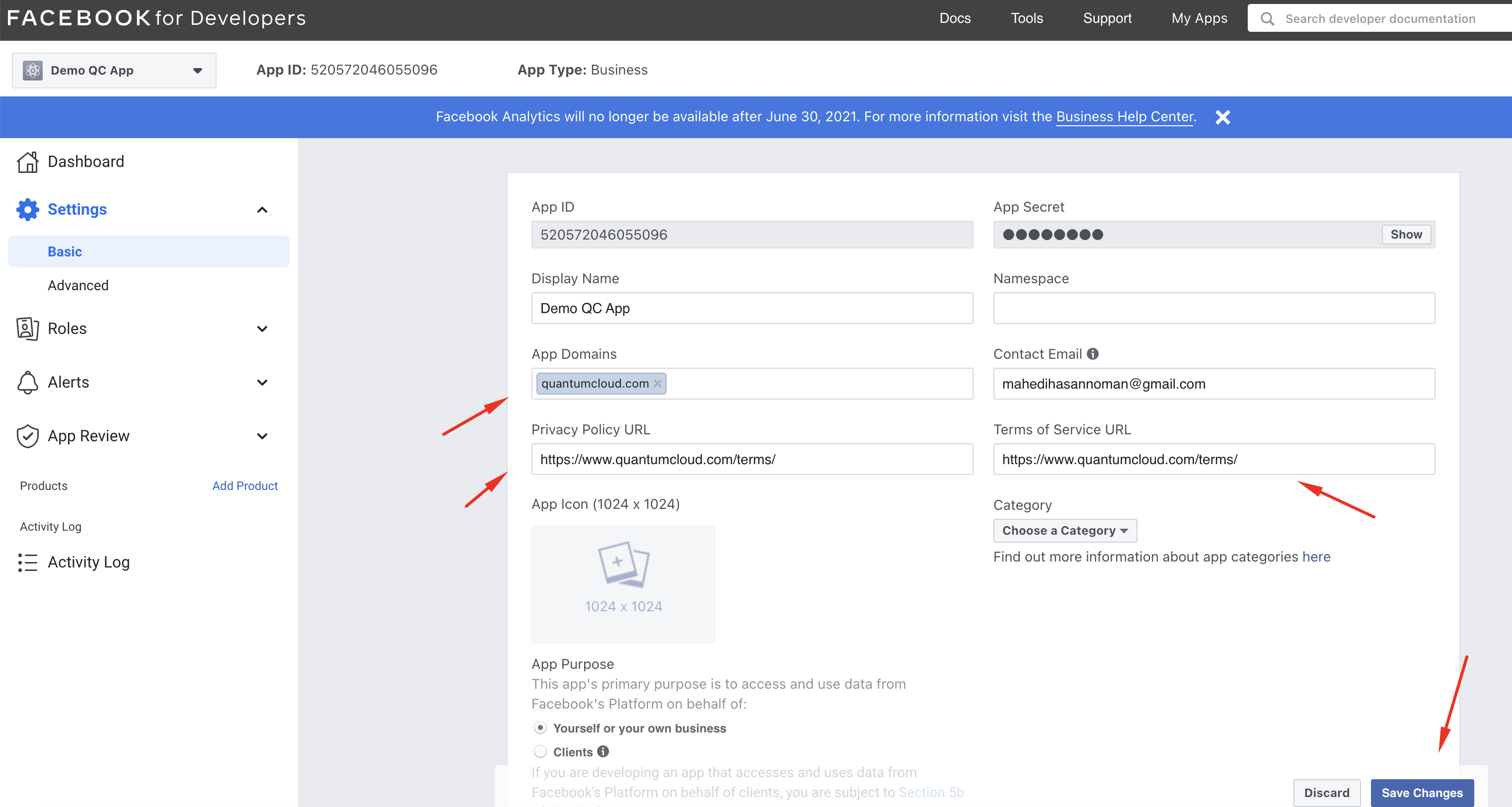
Task: Click Save Changes
Action: [x=1422, y=793]
